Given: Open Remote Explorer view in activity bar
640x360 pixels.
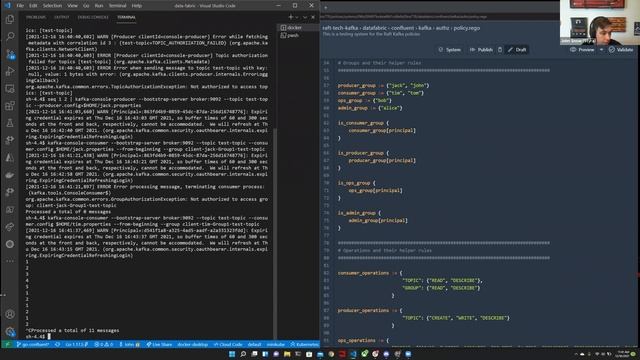Looking at the screenshot, I should (x=10, y=89).
